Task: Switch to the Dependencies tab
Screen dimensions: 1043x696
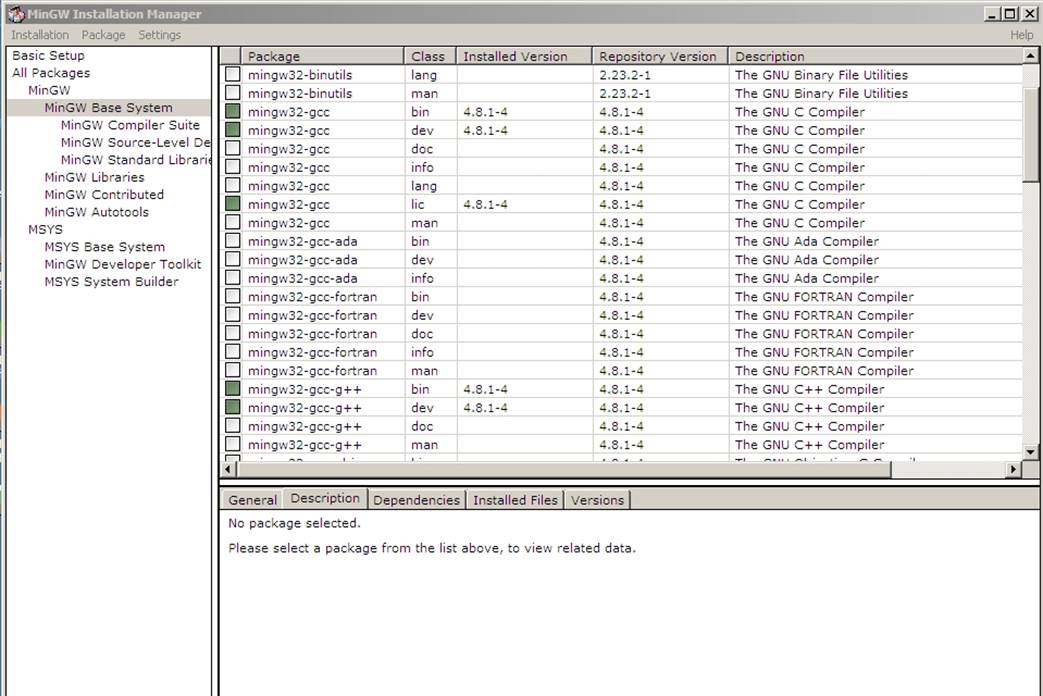Action: 416,500
